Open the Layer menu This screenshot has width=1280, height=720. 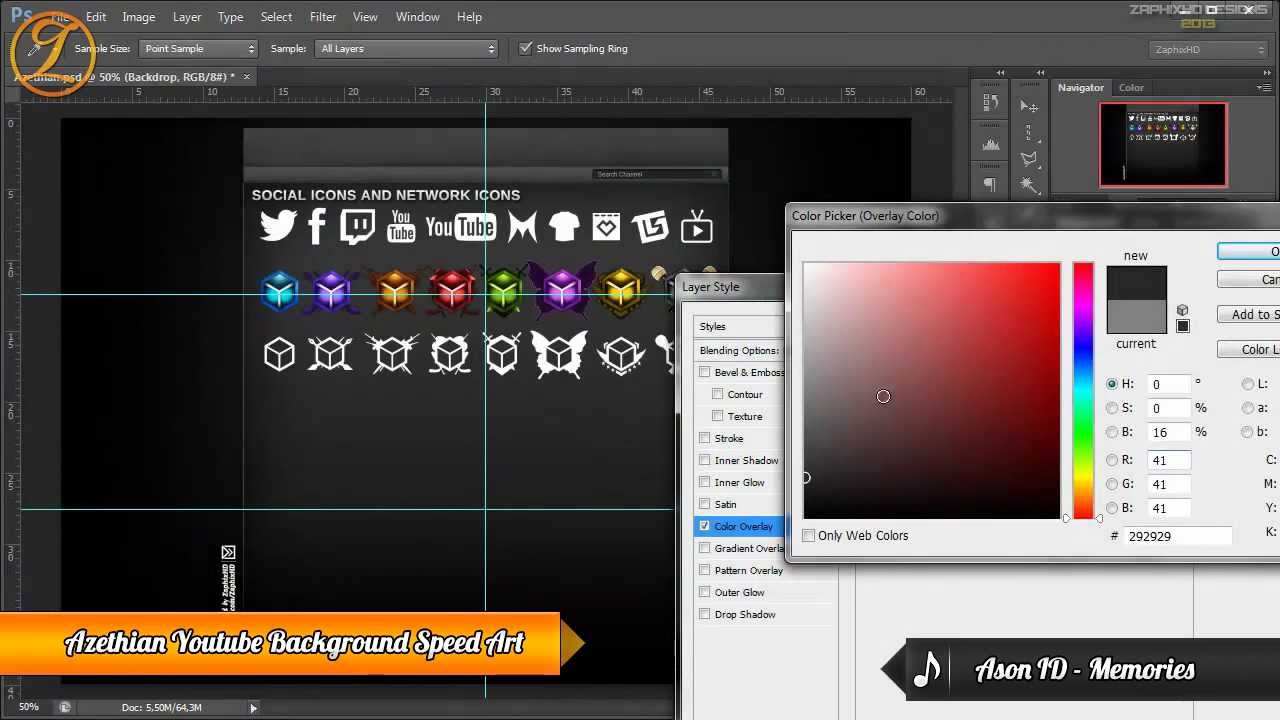[187, 17]
